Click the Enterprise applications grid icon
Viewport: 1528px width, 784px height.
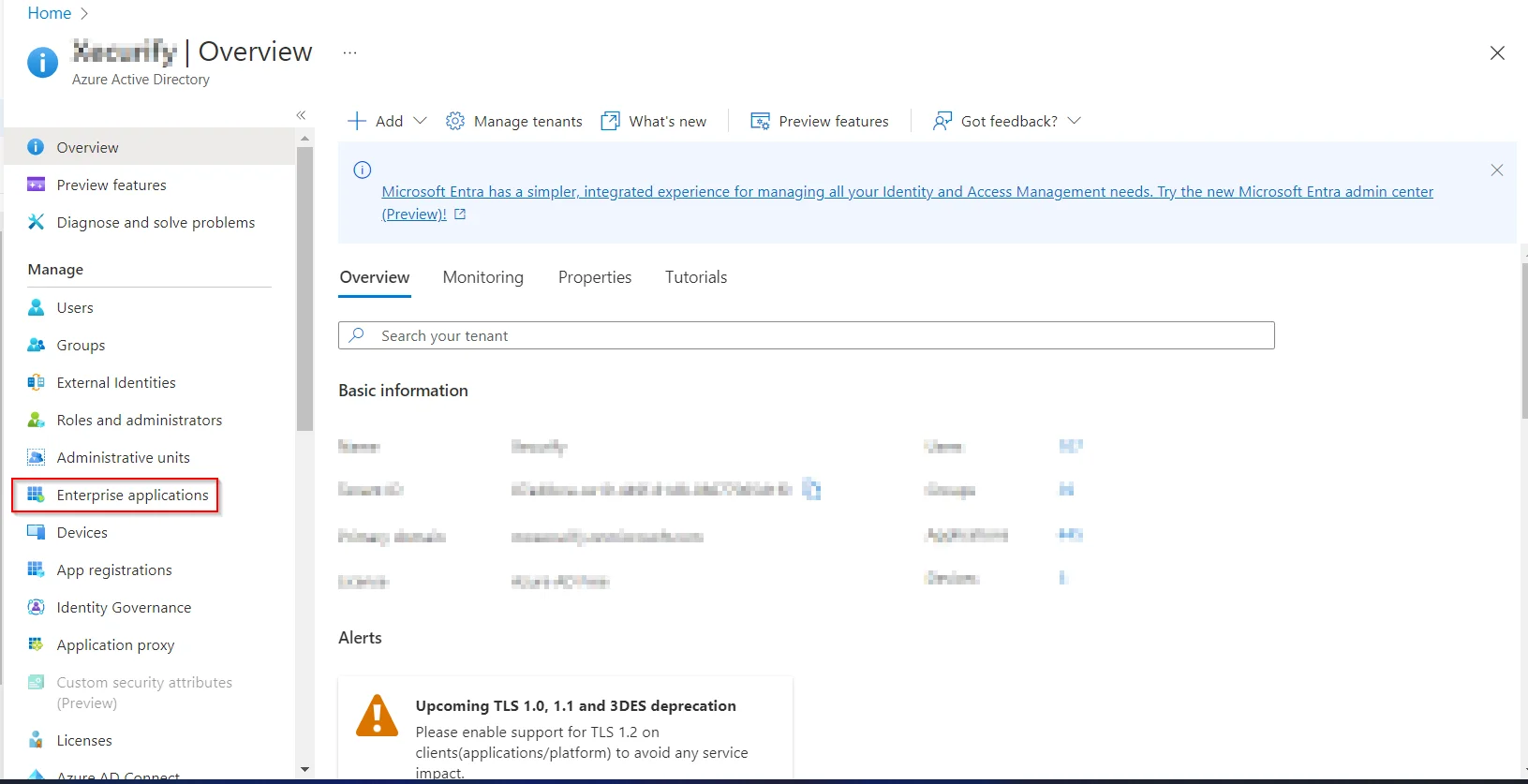(x=36, y=495)
